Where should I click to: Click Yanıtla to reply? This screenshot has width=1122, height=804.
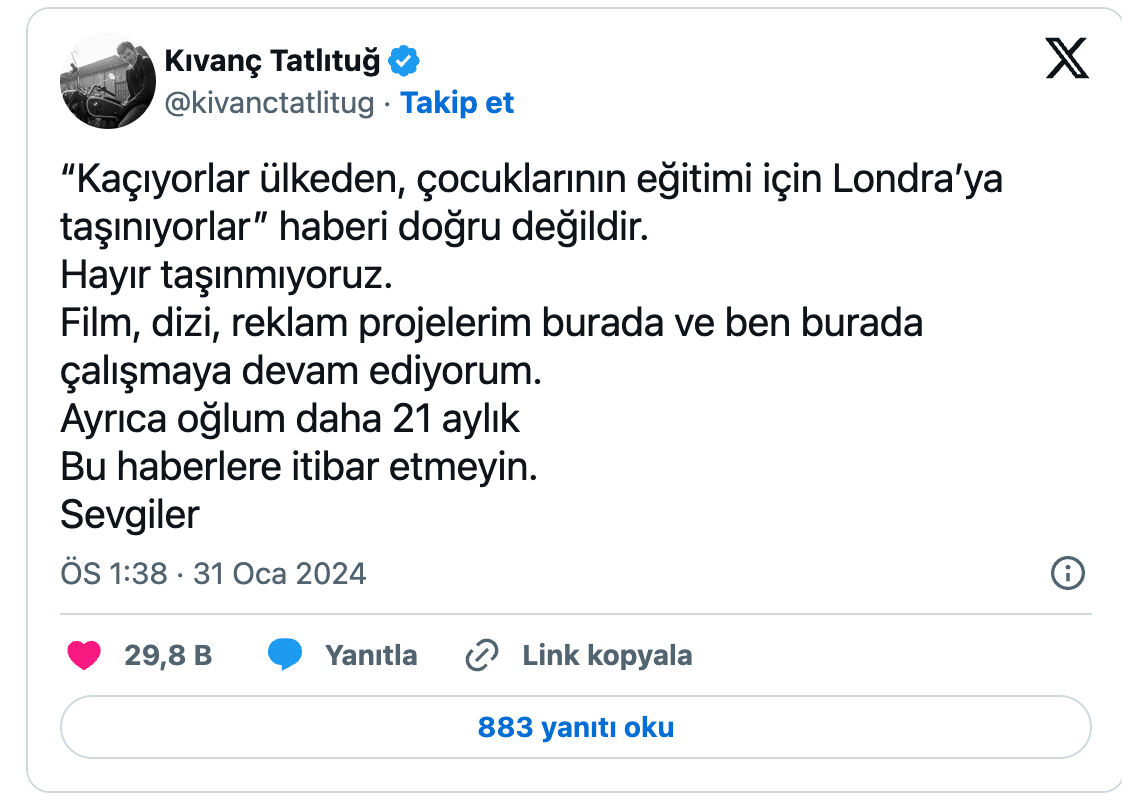[371, 655]
